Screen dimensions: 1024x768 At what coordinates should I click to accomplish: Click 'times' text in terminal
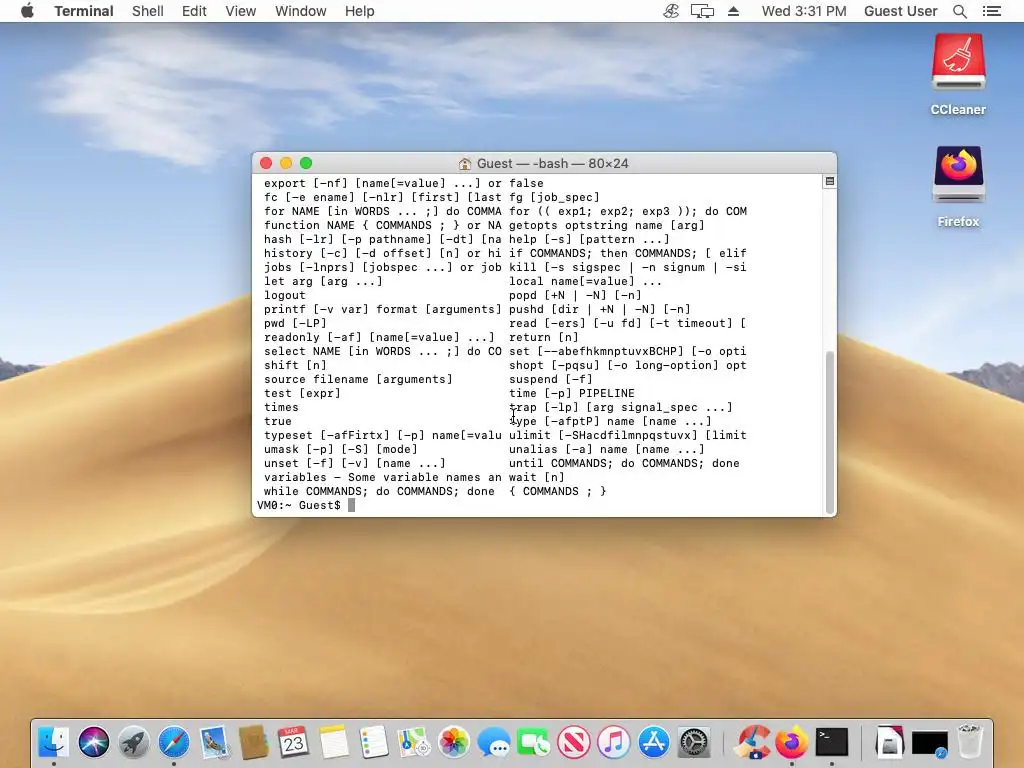pyautogui.click(x=281, y=408)
